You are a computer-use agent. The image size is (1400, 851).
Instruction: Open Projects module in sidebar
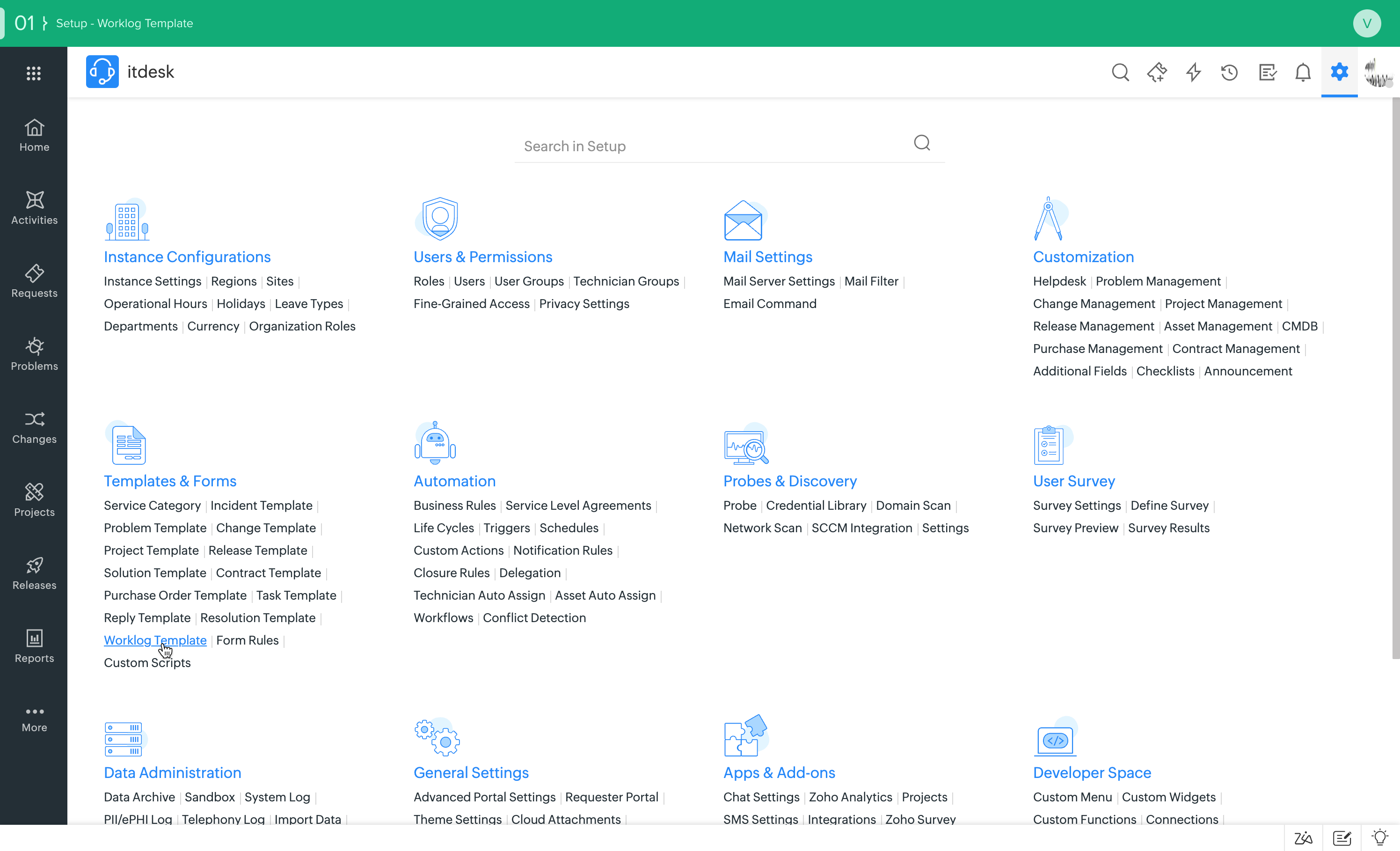click(34, 500)
